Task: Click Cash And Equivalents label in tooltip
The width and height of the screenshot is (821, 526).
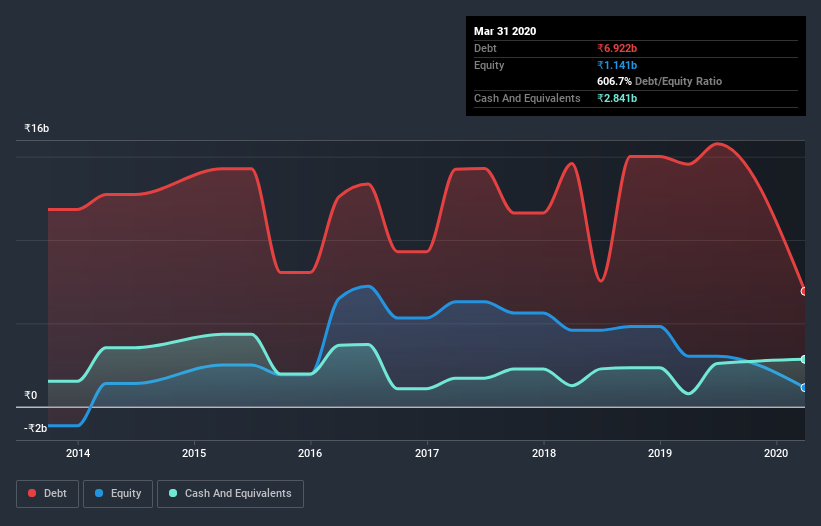Action: tap(527, 98)
